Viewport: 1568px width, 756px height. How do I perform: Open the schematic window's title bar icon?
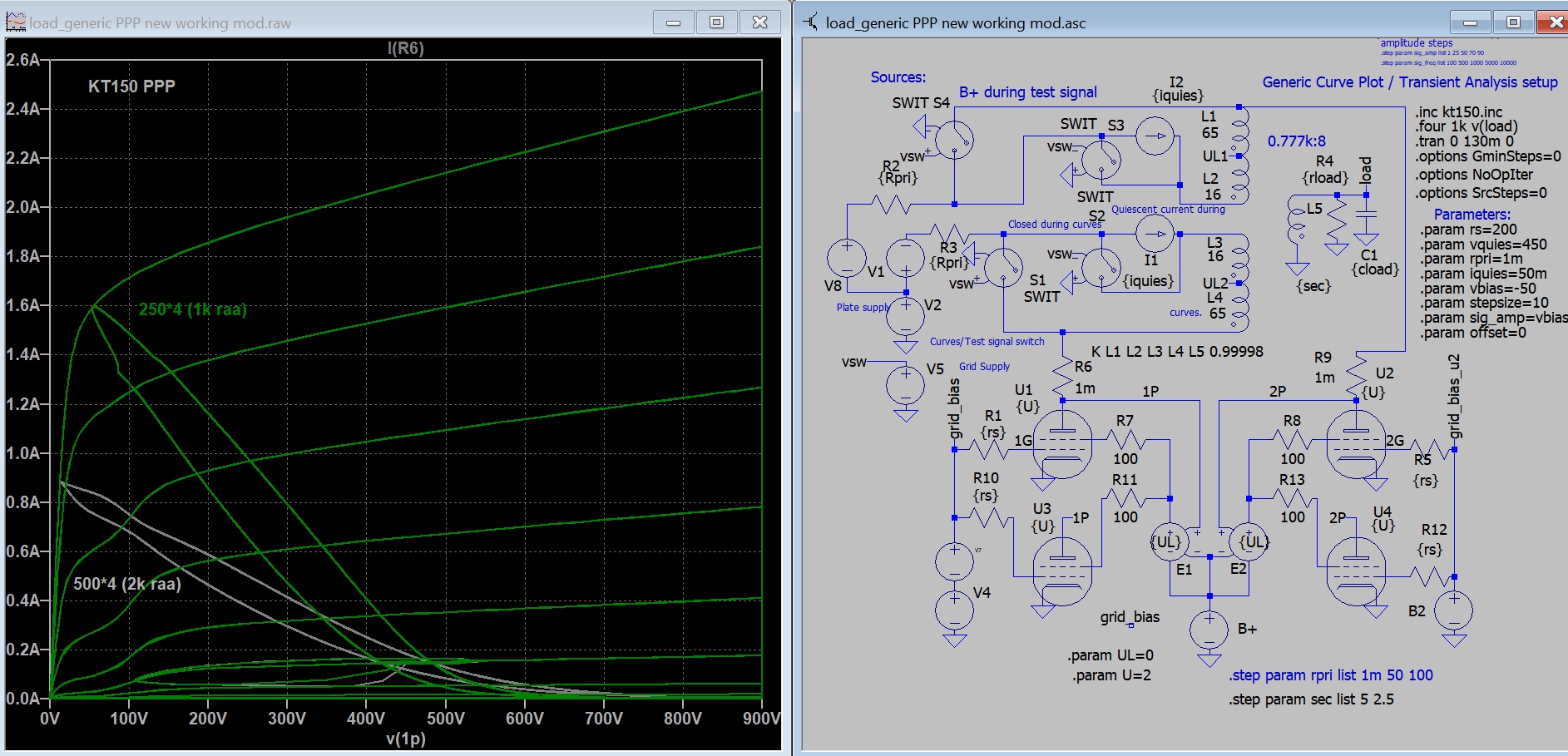(x=810, y=22)
